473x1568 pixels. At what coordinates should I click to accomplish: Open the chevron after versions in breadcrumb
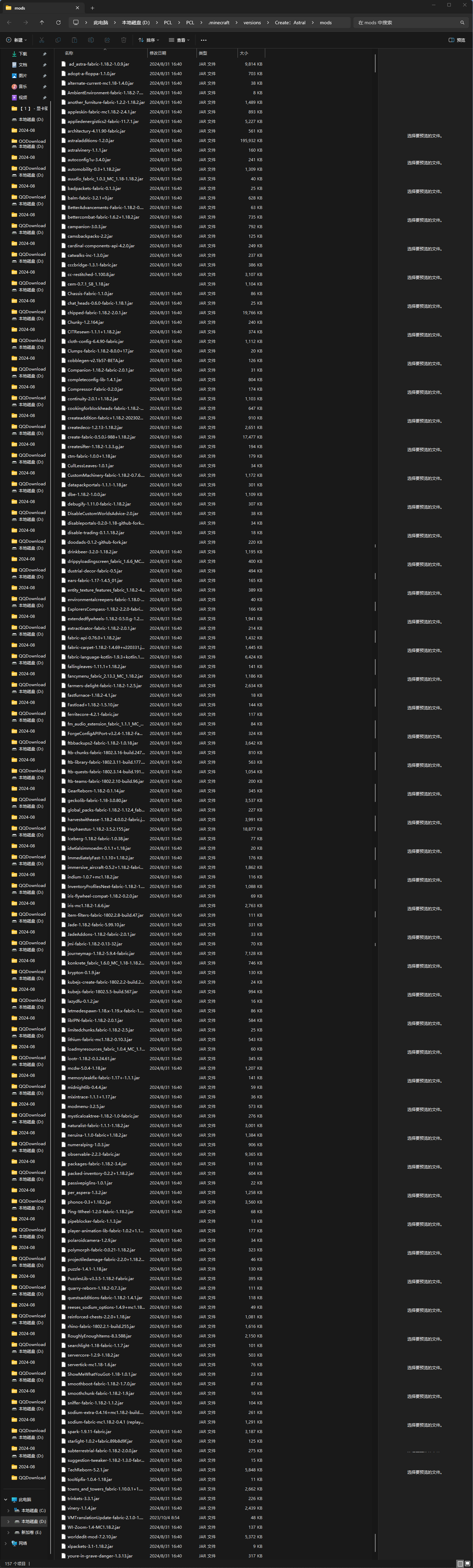268,23
